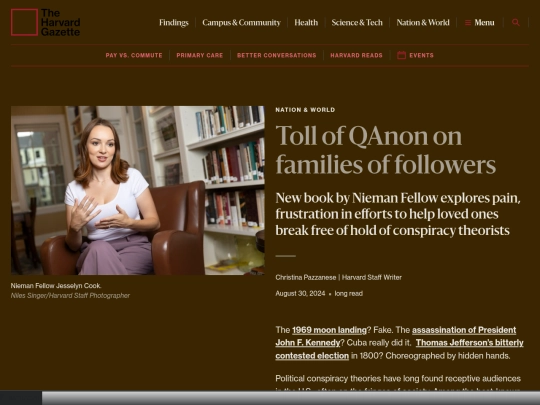This screenshot has width=540, height=405.
Task: Open Nation & World nav item
Action: 423,23
